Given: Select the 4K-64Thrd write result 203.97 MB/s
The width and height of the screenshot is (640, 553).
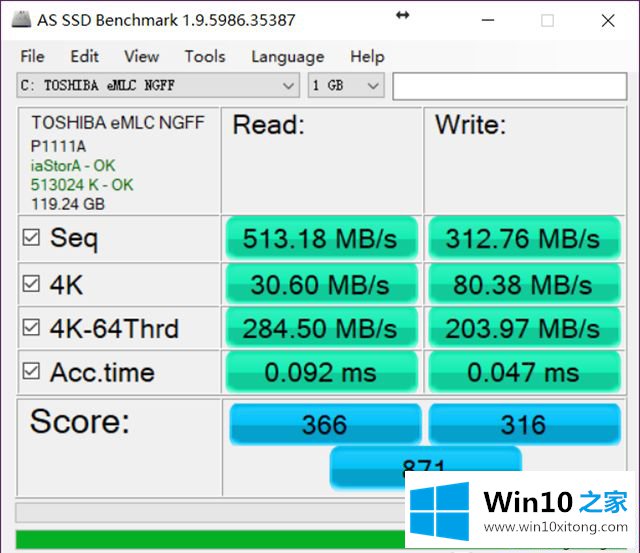Looking at the screenshot, I should [524, 329].
